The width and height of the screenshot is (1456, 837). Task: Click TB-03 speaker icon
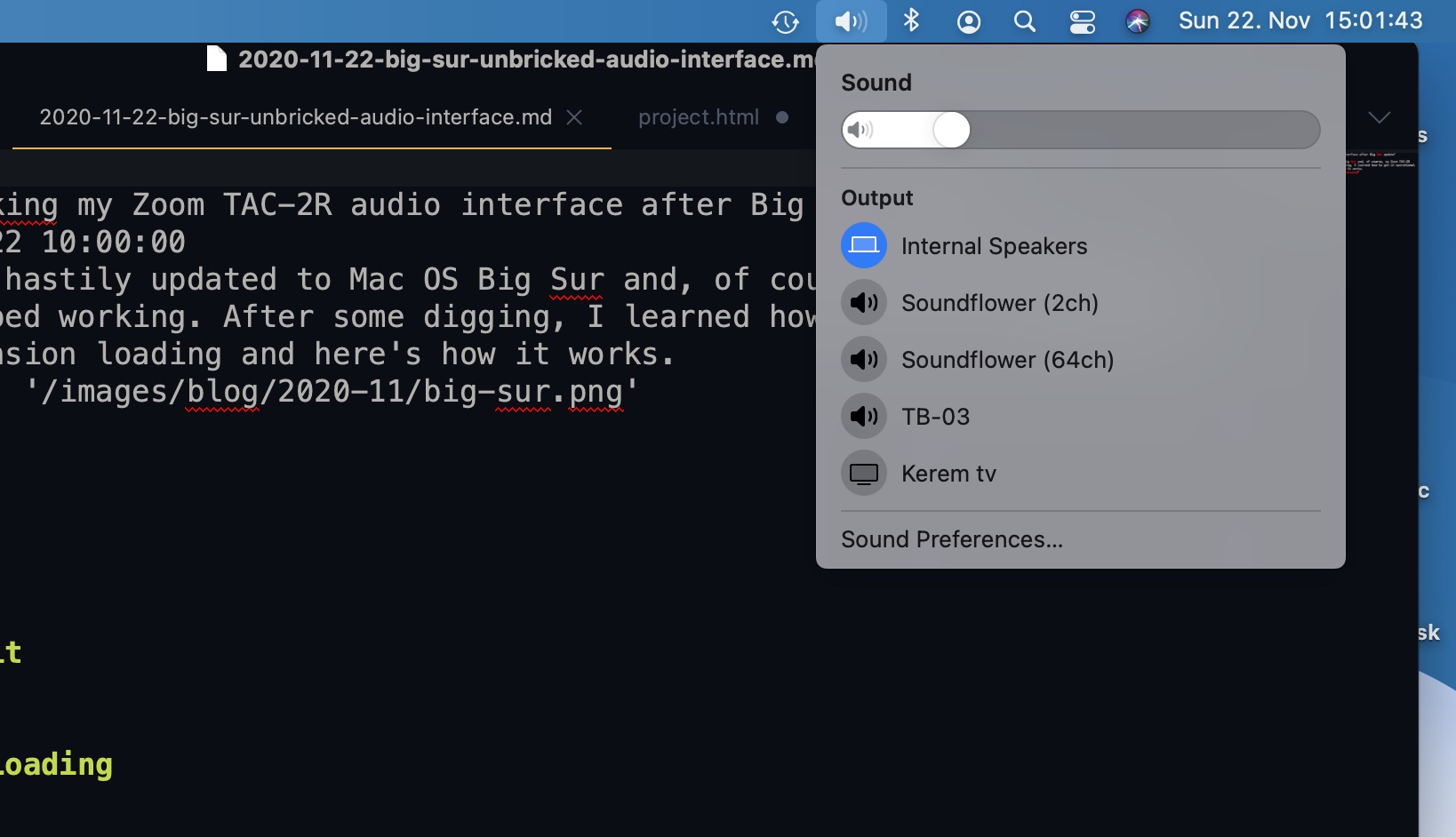pyautogui.click(x=864, y=416)
